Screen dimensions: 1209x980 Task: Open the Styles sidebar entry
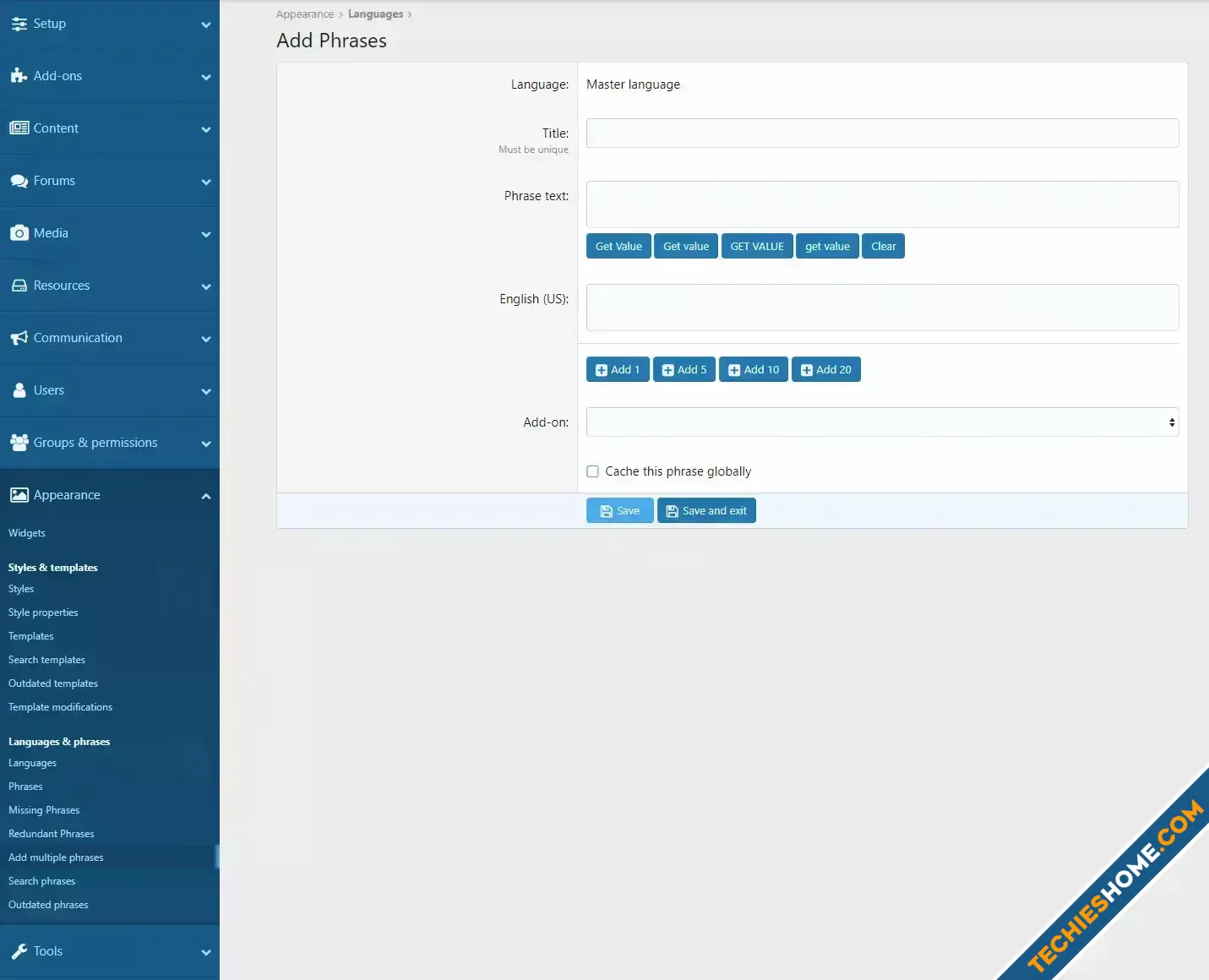click(21, 589)
